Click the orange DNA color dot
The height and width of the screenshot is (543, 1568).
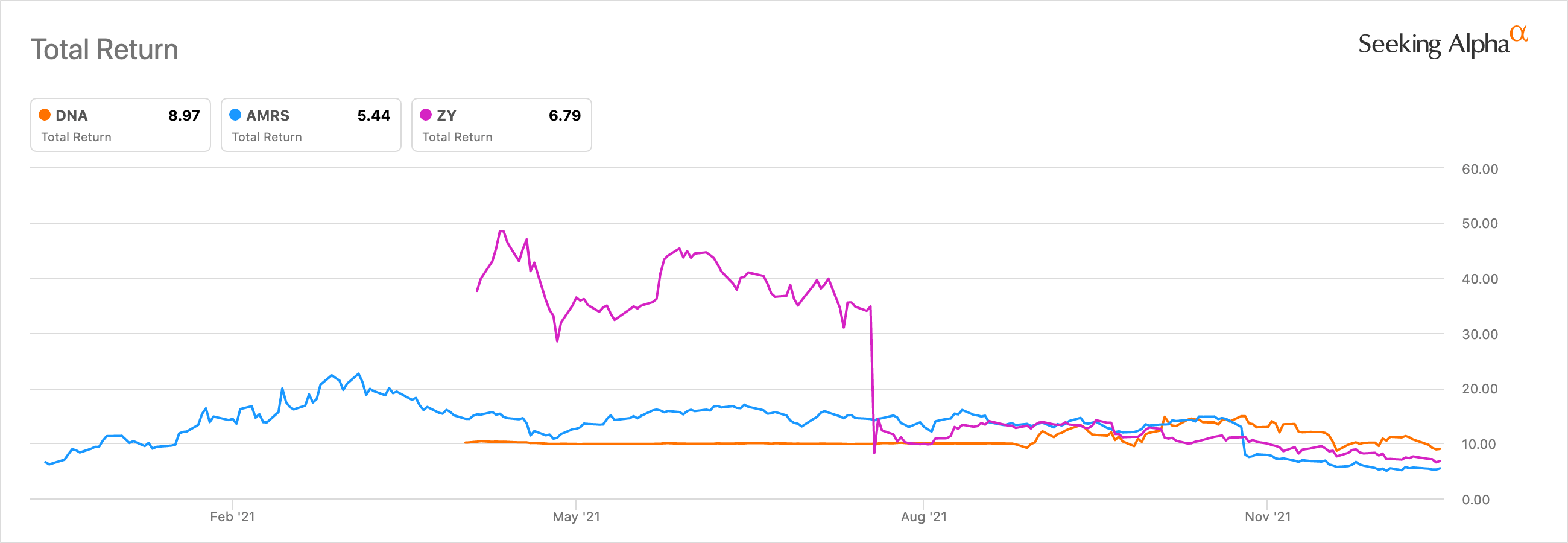click(45, 115)
